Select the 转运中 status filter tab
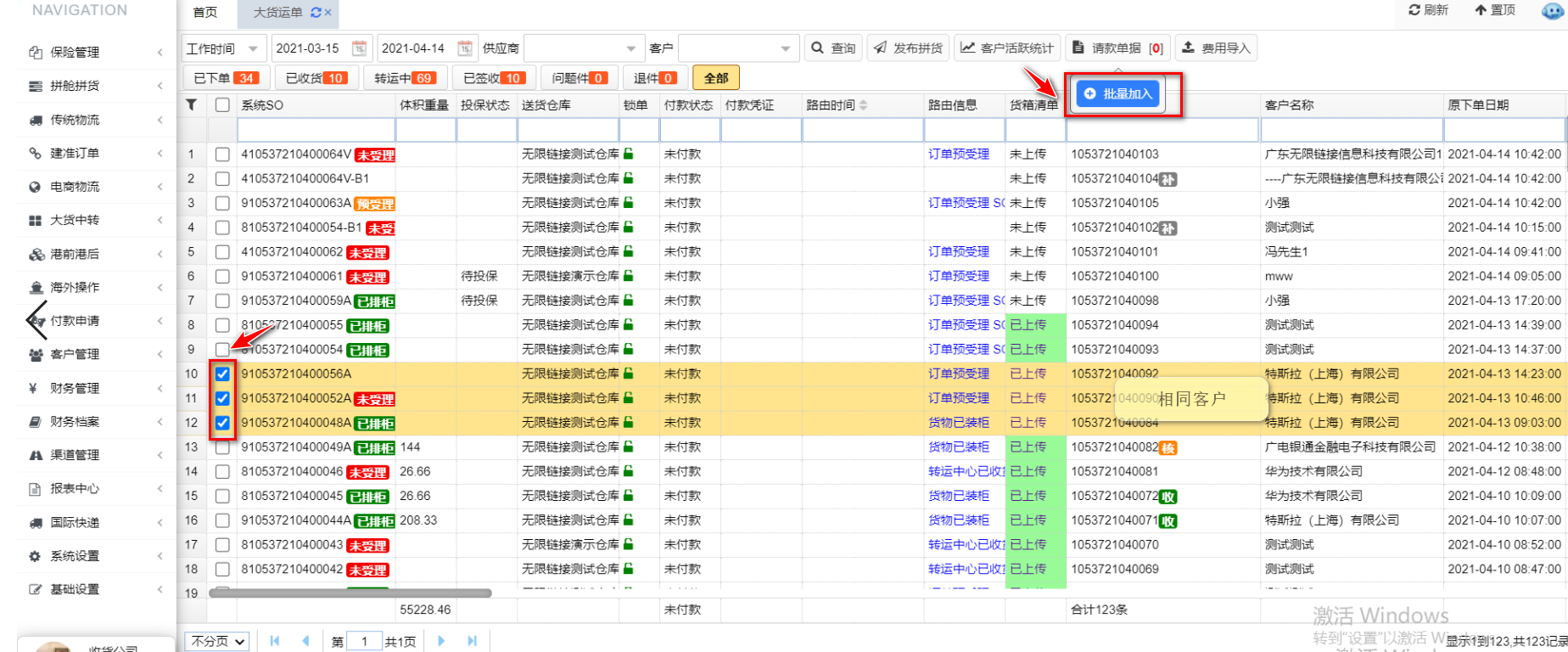Screen dimensions: 1568x652 point(404,78)
